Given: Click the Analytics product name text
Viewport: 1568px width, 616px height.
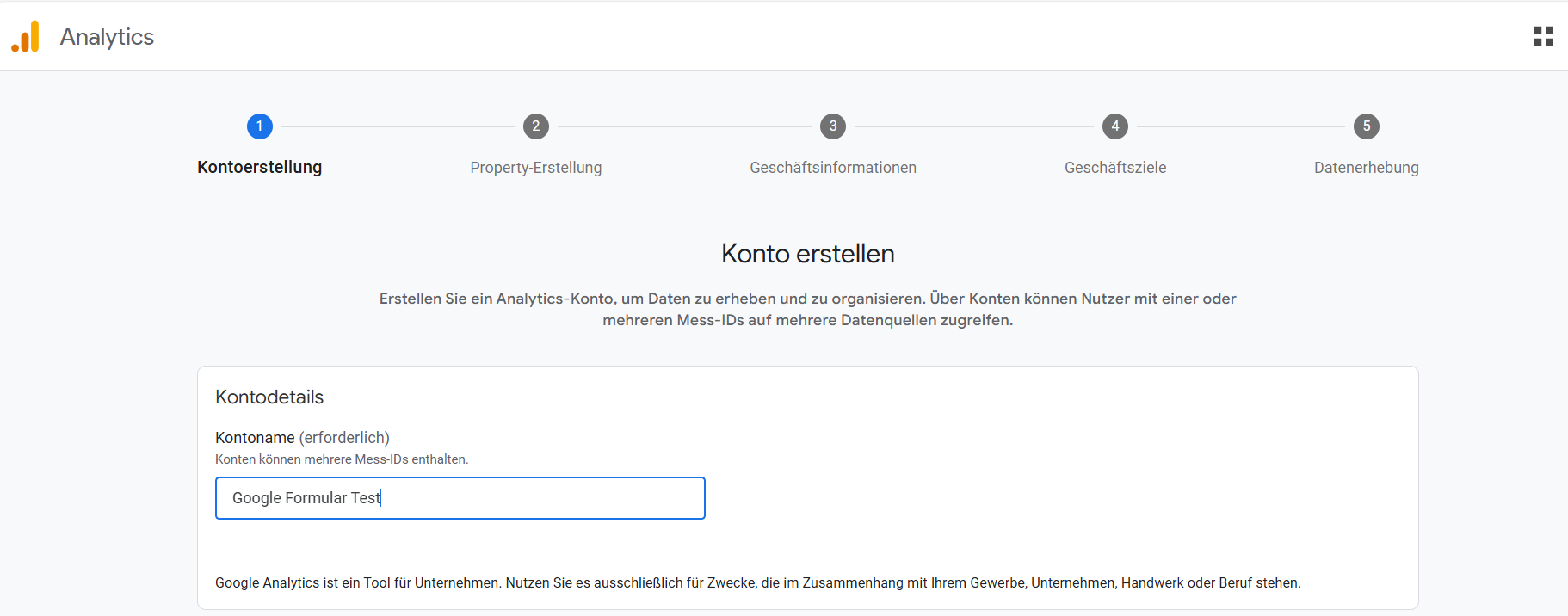Looking at the screenshot, I should (x=107, y=37).
